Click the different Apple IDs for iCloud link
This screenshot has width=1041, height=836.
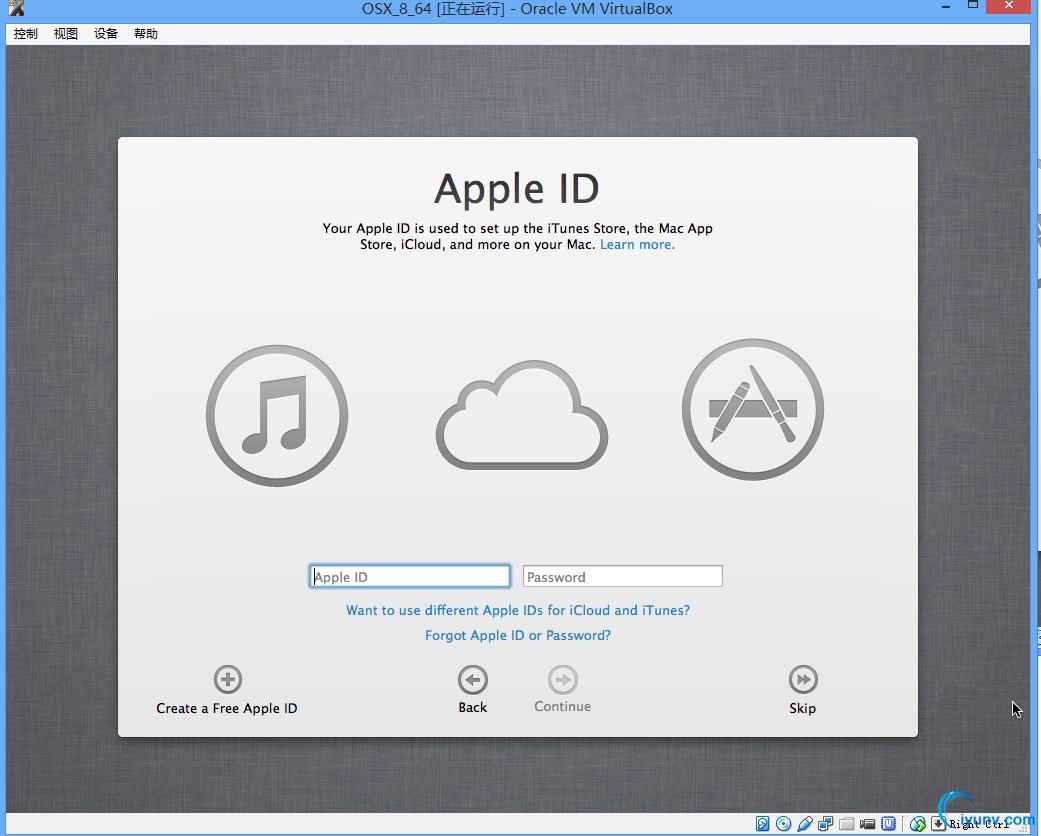[x=518, y=610]
